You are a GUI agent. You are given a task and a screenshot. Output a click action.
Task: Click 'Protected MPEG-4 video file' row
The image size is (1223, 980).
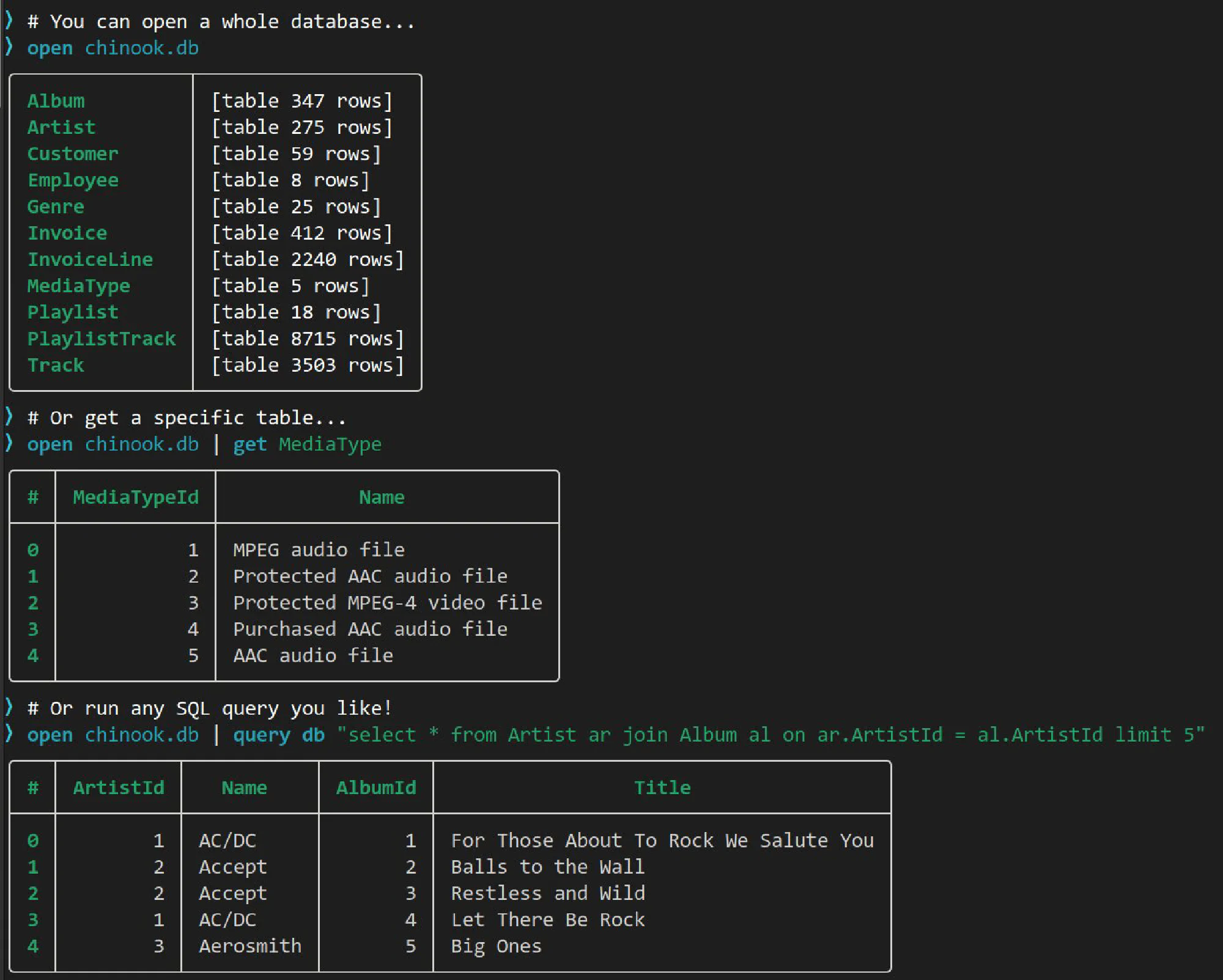point(387,603)
